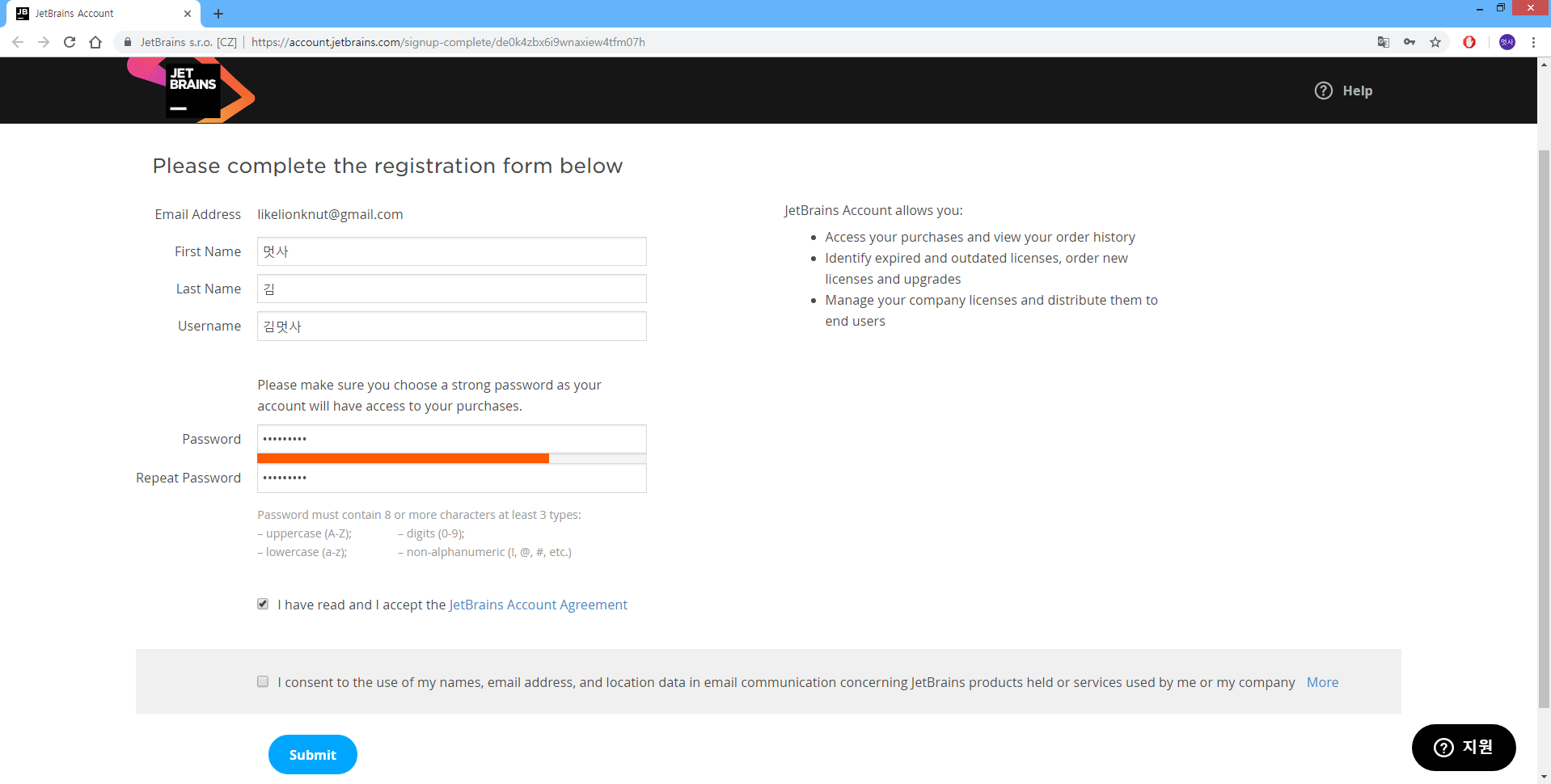Restore down the browser window
Image resolution: width=1551 pixels, height=784 pixels.
pos(1500,8)
